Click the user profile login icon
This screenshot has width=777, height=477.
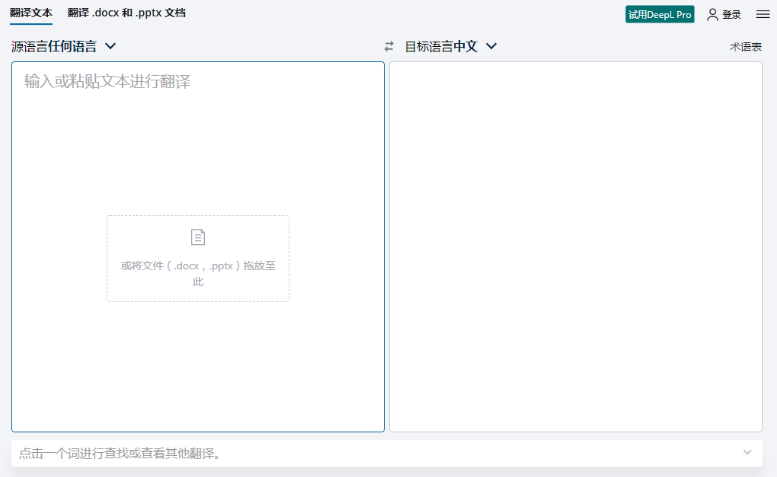click(x=712, y=14)
